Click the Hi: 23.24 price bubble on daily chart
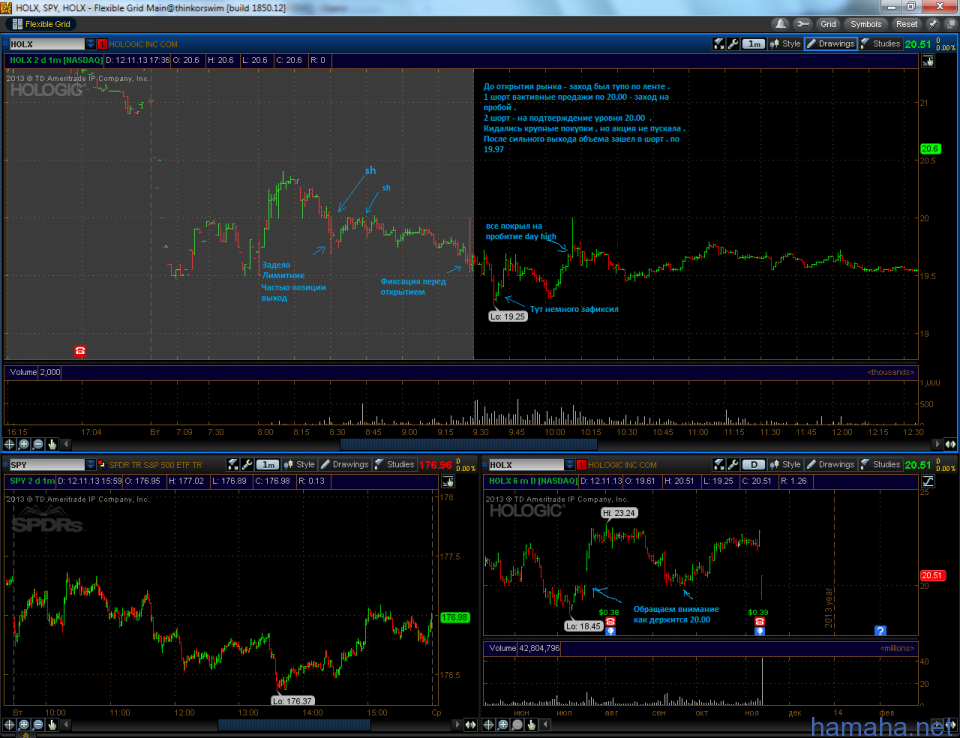960x738 pixels. click(x=619, y=513)
